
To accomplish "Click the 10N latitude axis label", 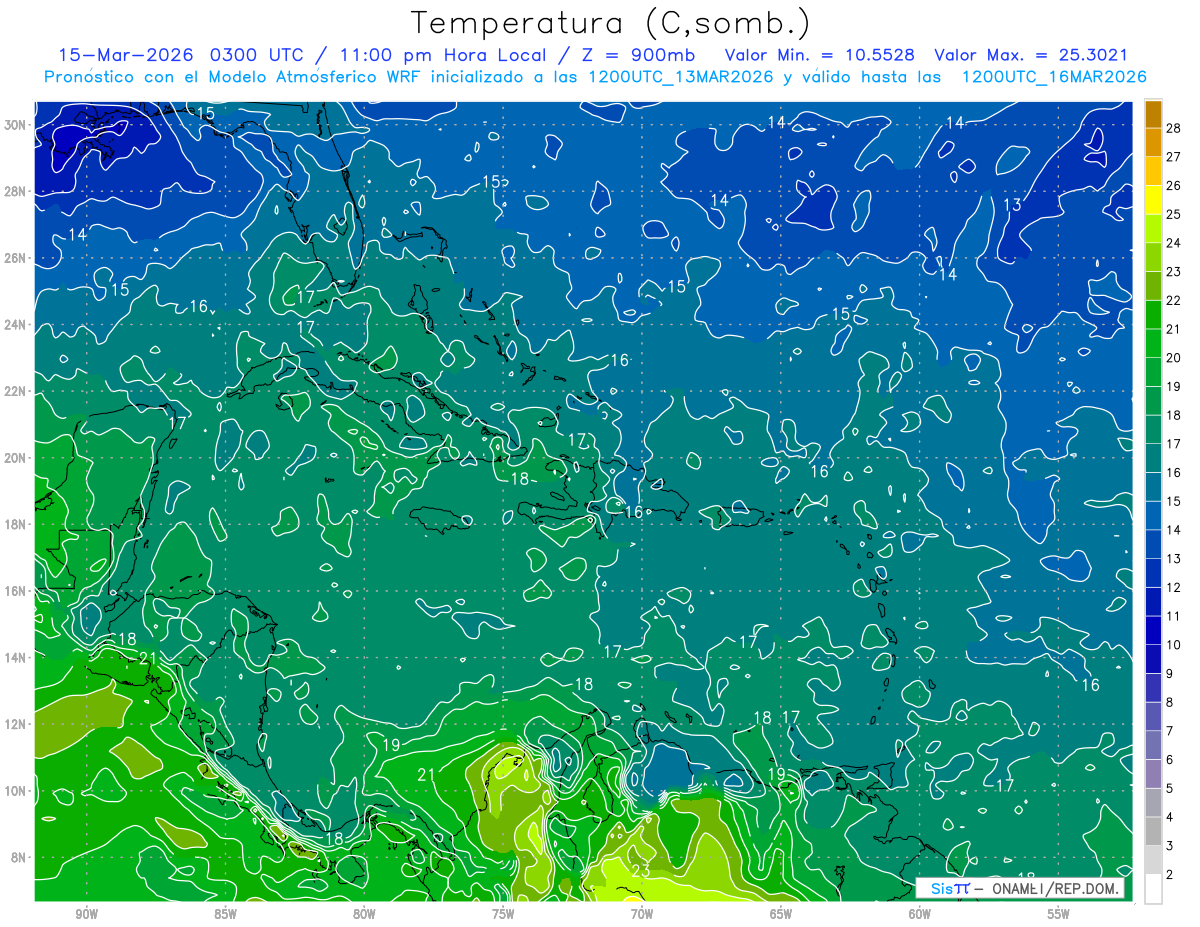I will (x=16, y=790).
